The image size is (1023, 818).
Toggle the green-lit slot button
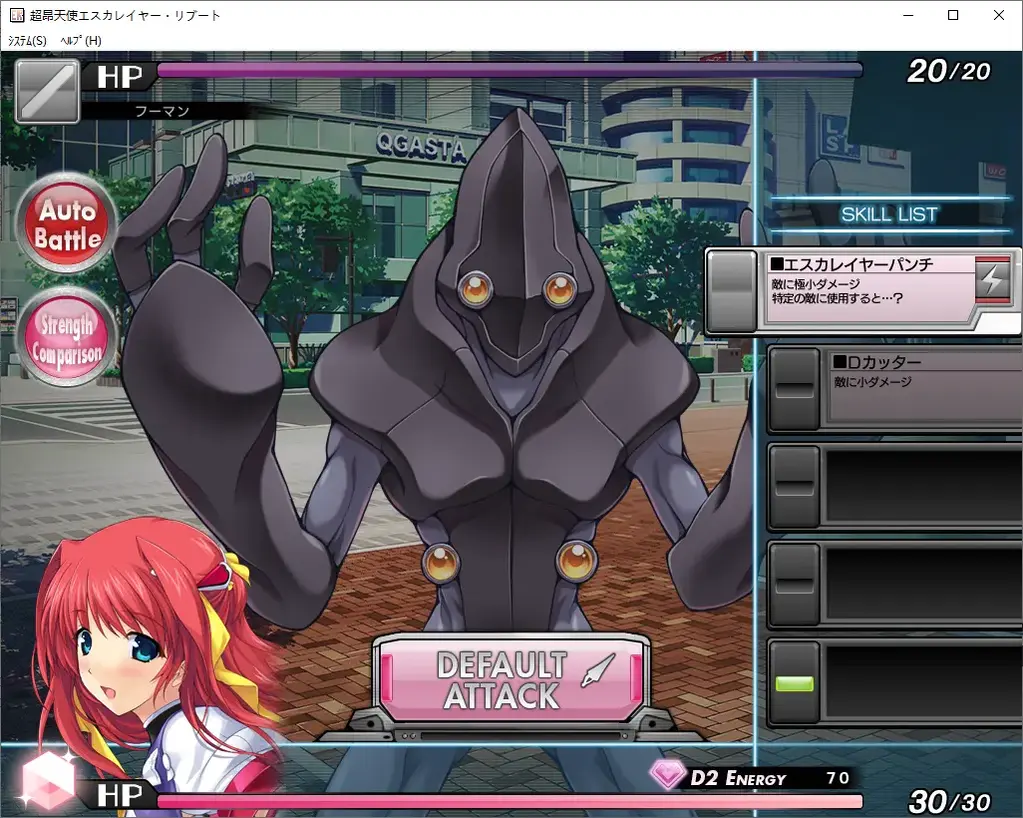794,682
